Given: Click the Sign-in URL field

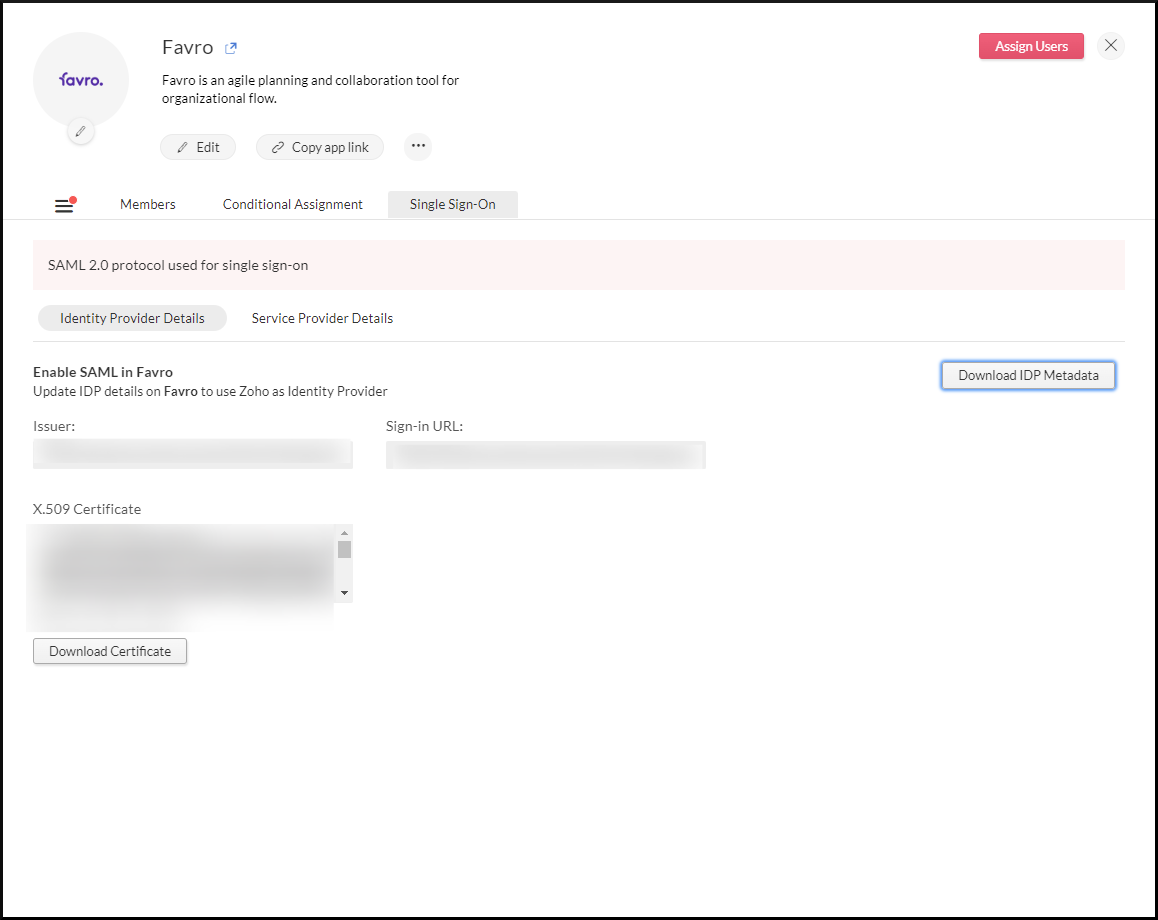Looking at the screenshot, I should click(x=546, y=454).
